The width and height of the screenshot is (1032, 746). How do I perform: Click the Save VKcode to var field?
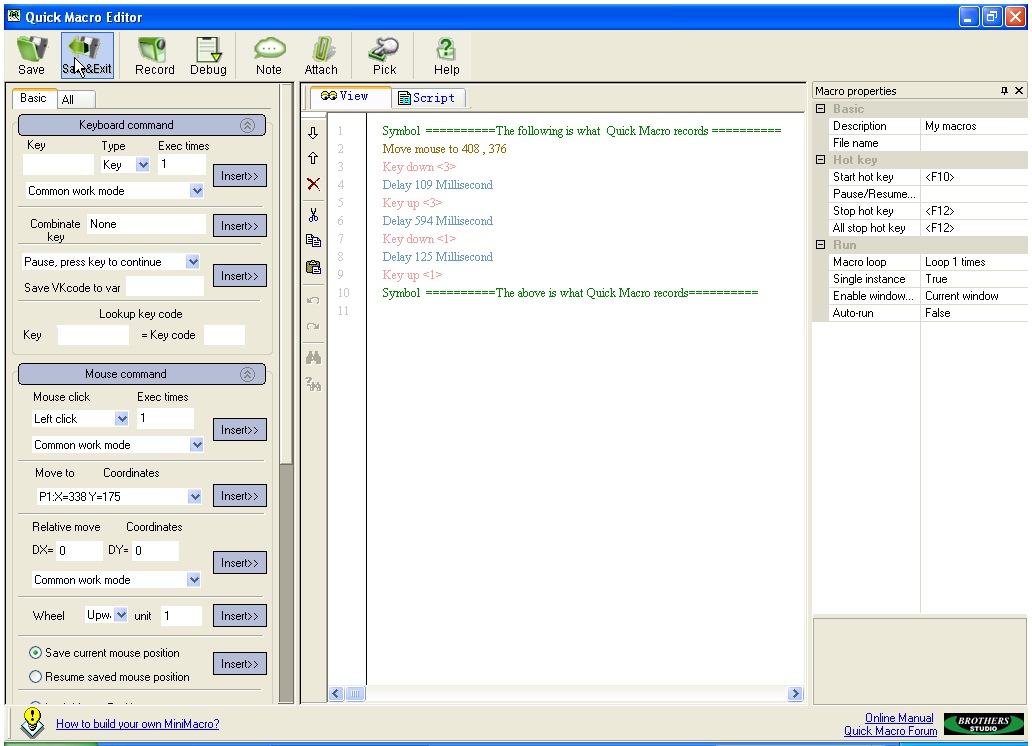[165, 287]
